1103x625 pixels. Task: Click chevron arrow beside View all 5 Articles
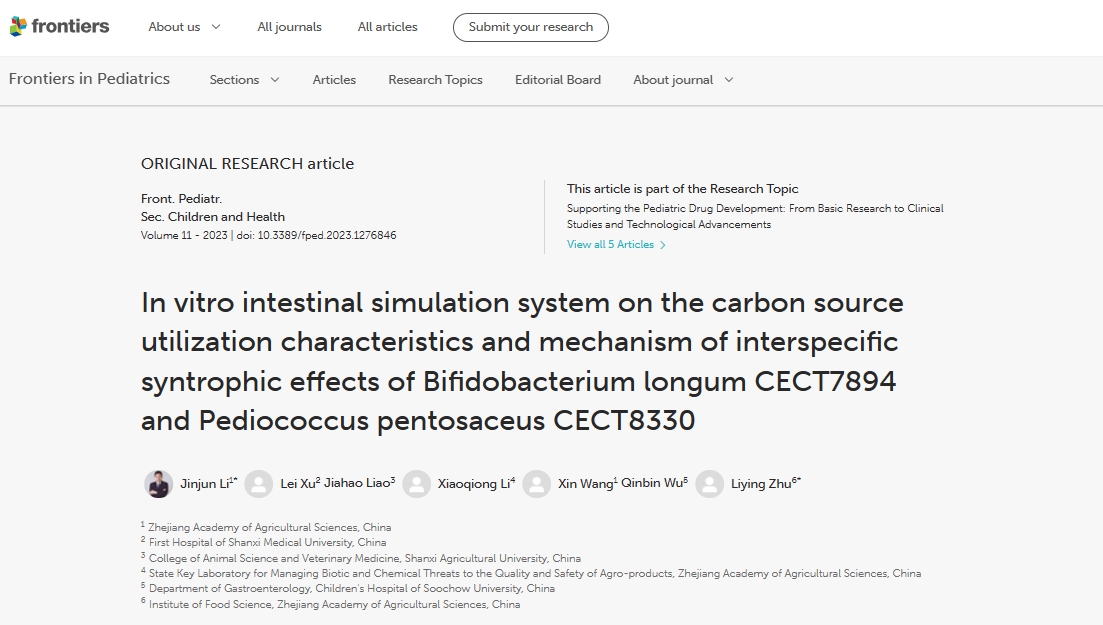click(663, 245)
